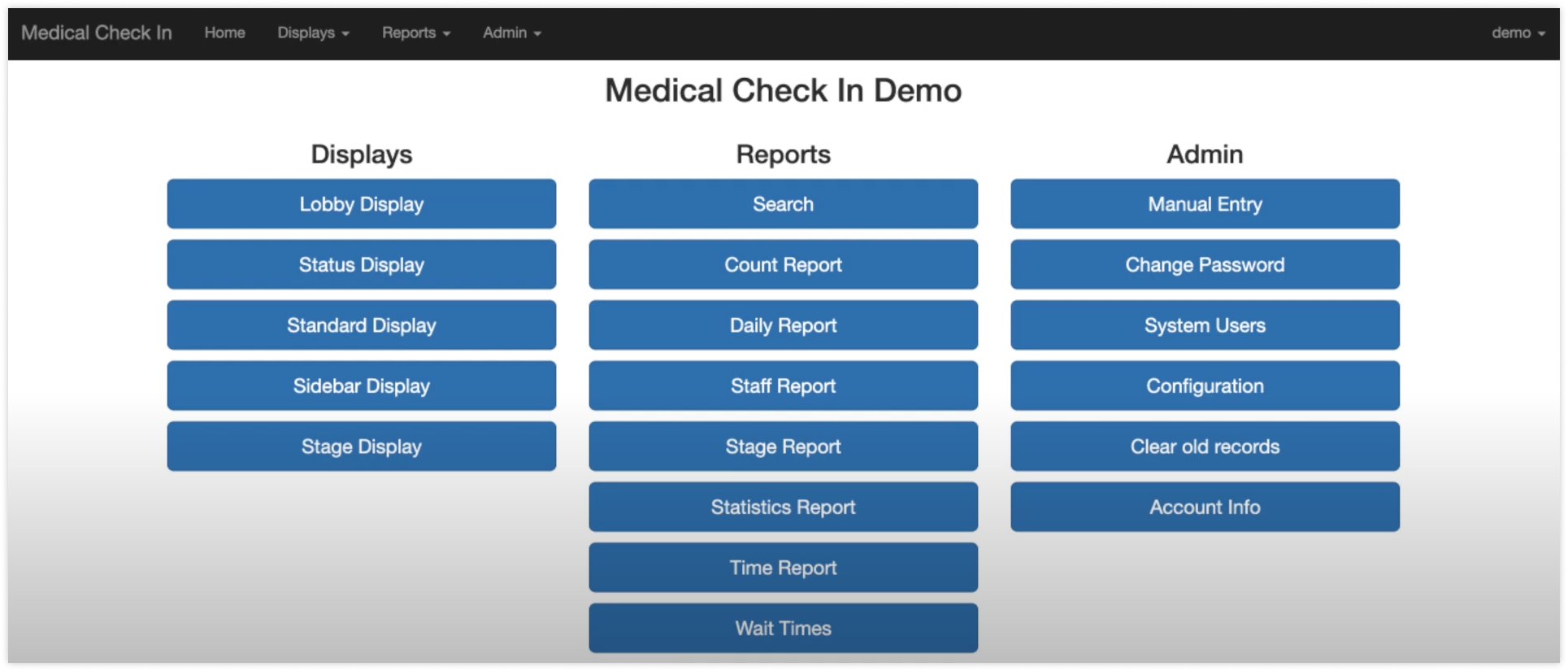
Task: Open the Statistics Report
Action: 784,507
